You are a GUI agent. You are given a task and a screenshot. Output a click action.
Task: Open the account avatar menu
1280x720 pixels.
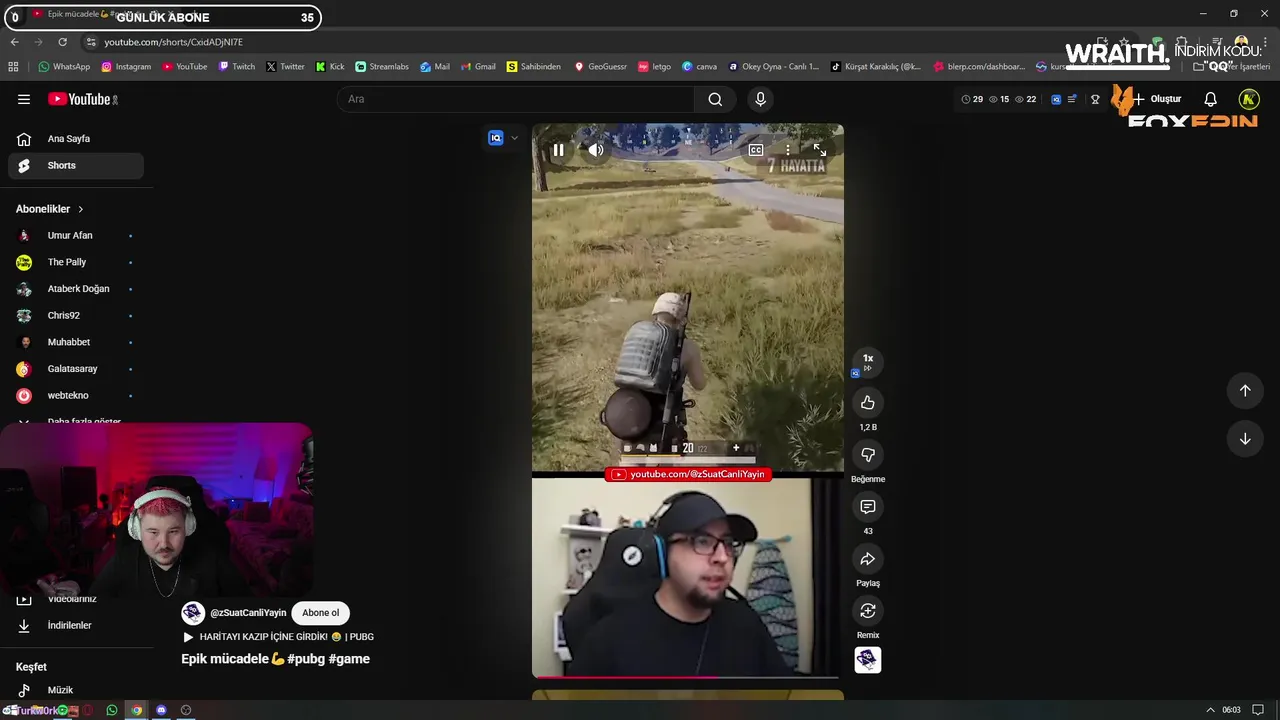point(1248,99)
